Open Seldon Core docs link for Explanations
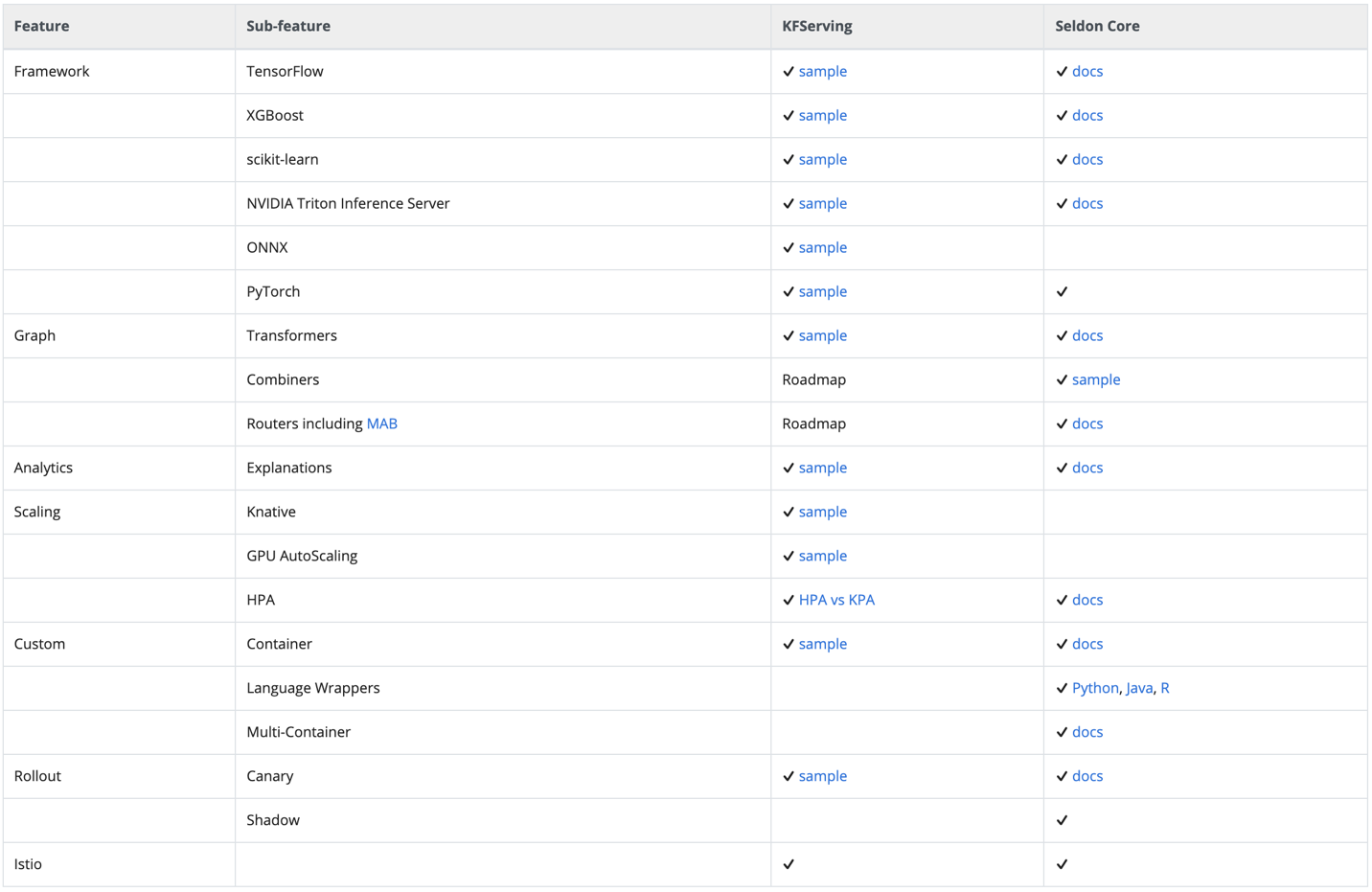Viewport: 1372px width, 892px height. click(1086, 468)
